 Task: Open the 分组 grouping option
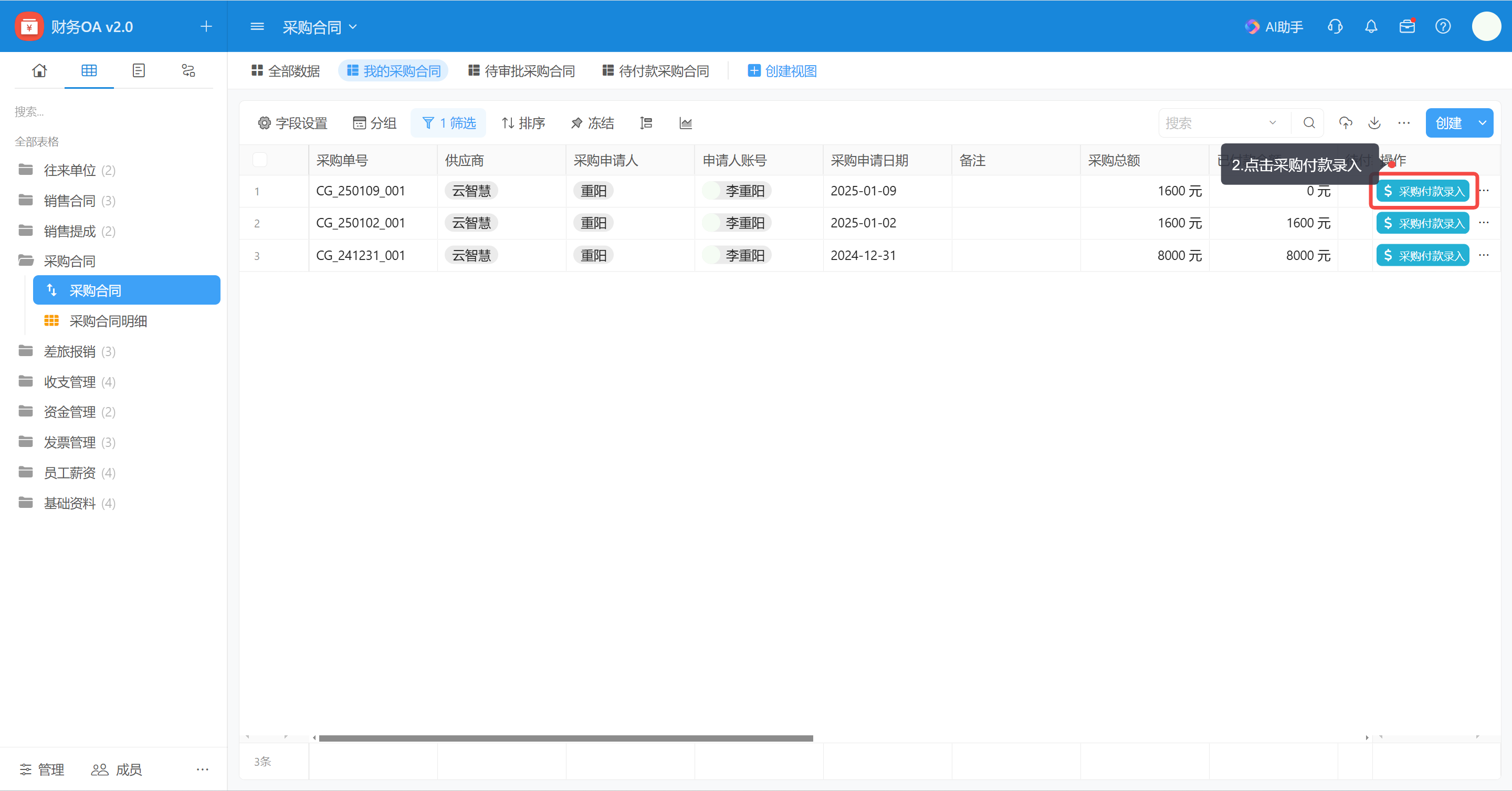[x=374, y=123]
